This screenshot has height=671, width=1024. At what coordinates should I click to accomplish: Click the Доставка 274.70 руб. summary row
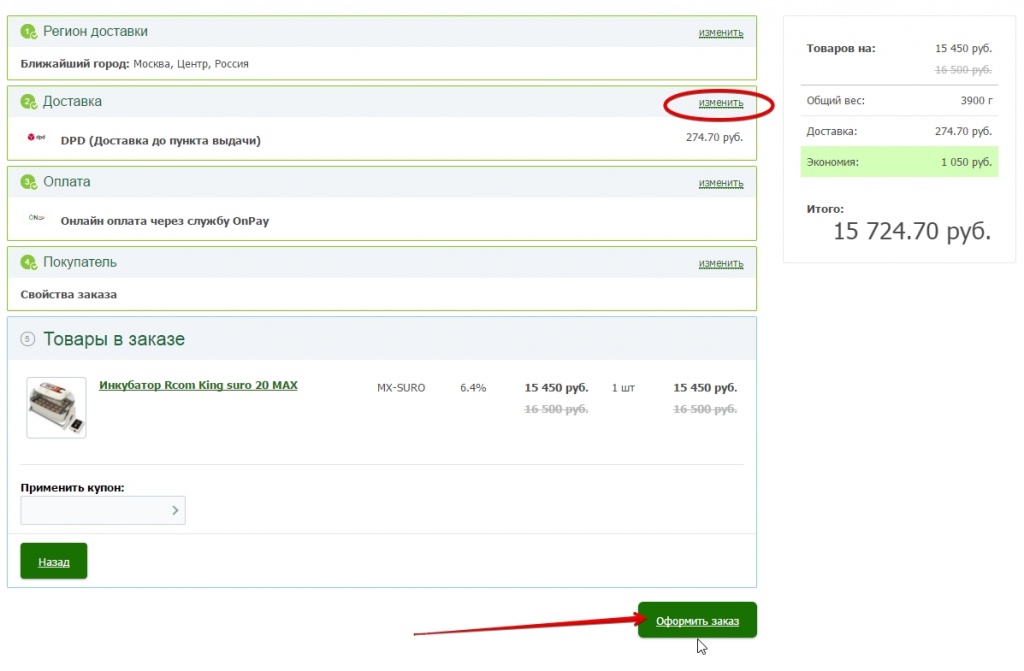[899, 131]
